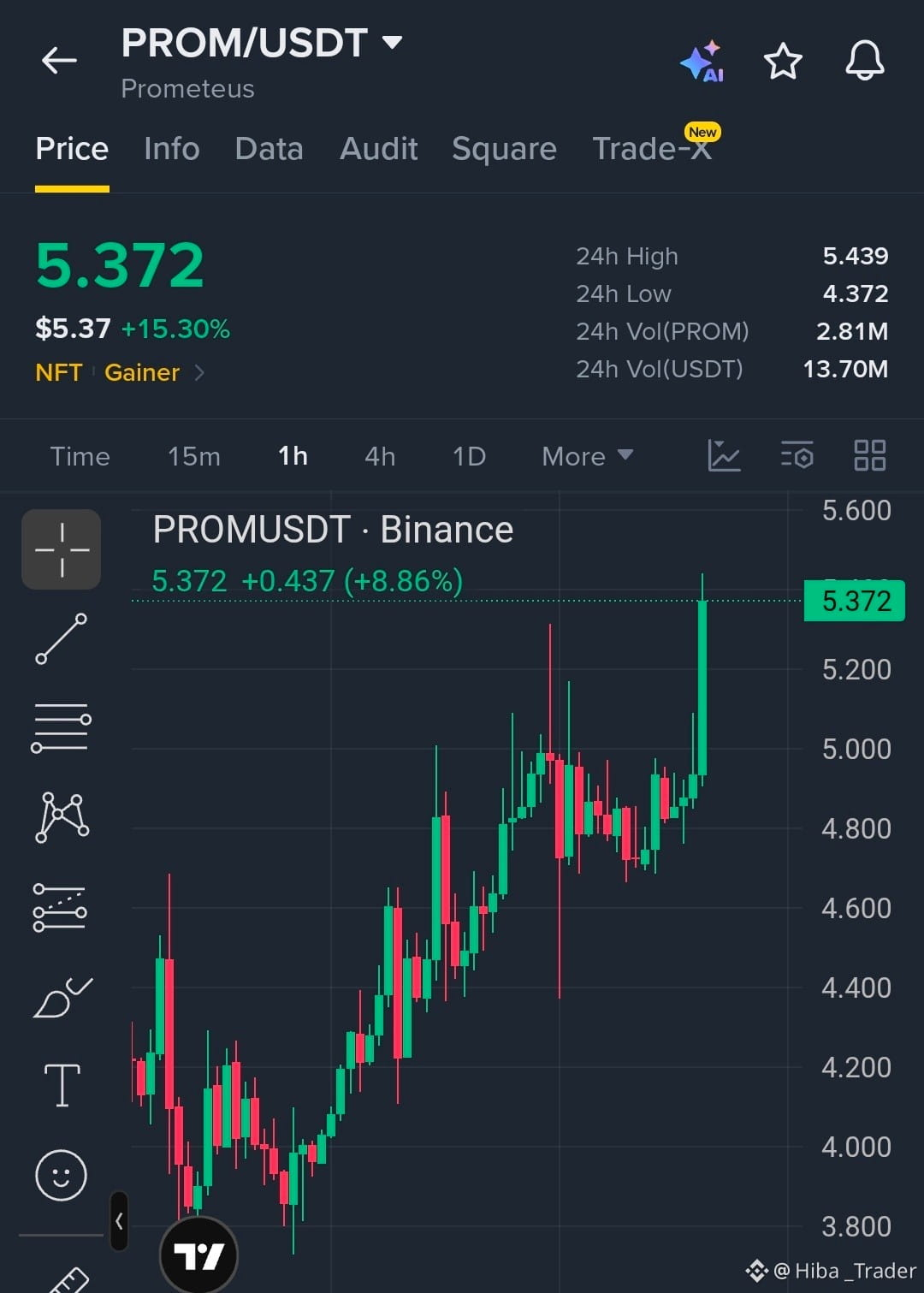Viewport: 924px width, 1293px height.
Task: Open chart settings list icon
Action: (797, 455)
